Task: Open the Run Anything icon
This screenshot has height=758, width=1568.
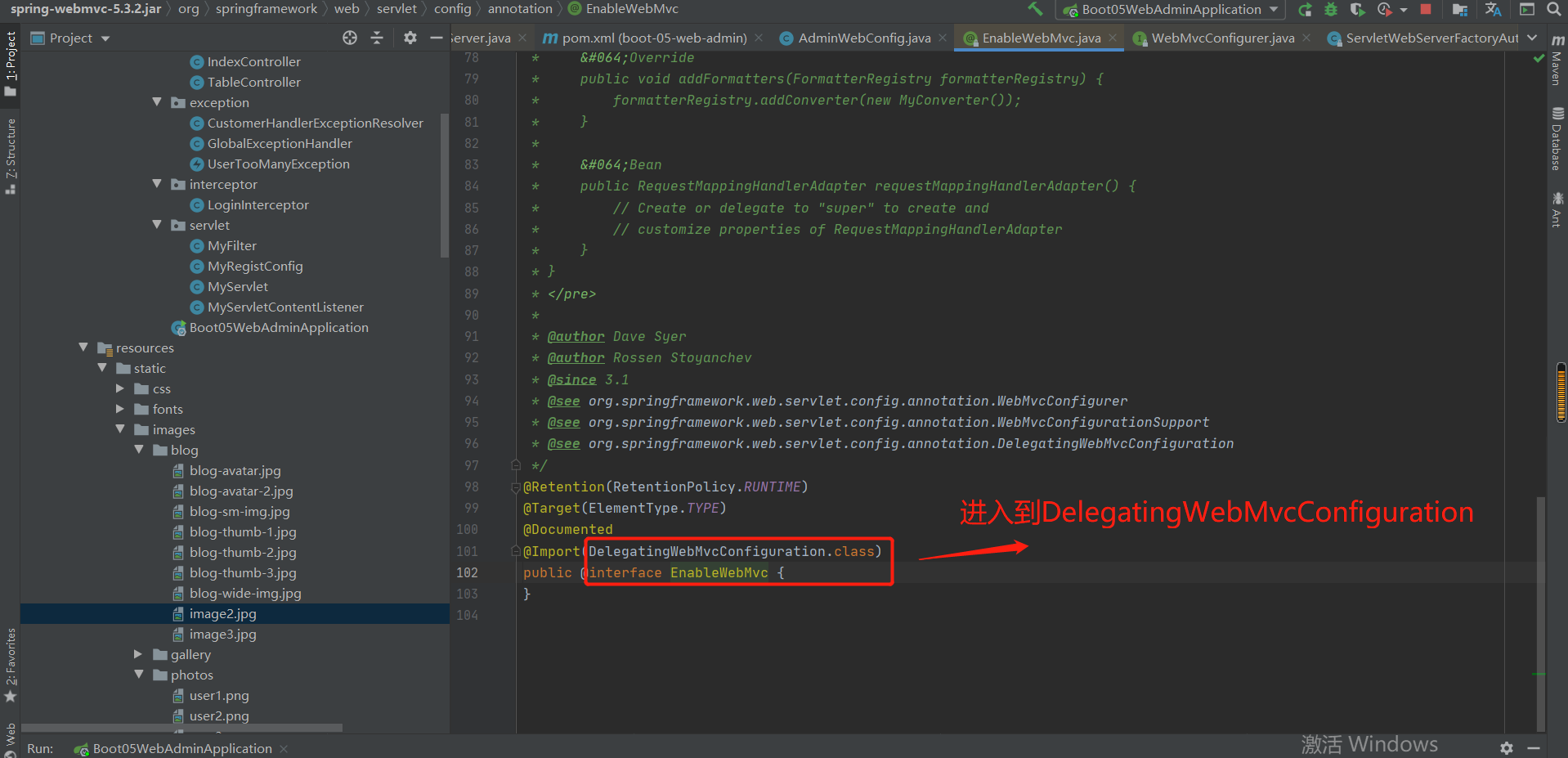Action: pos(1526,9)
